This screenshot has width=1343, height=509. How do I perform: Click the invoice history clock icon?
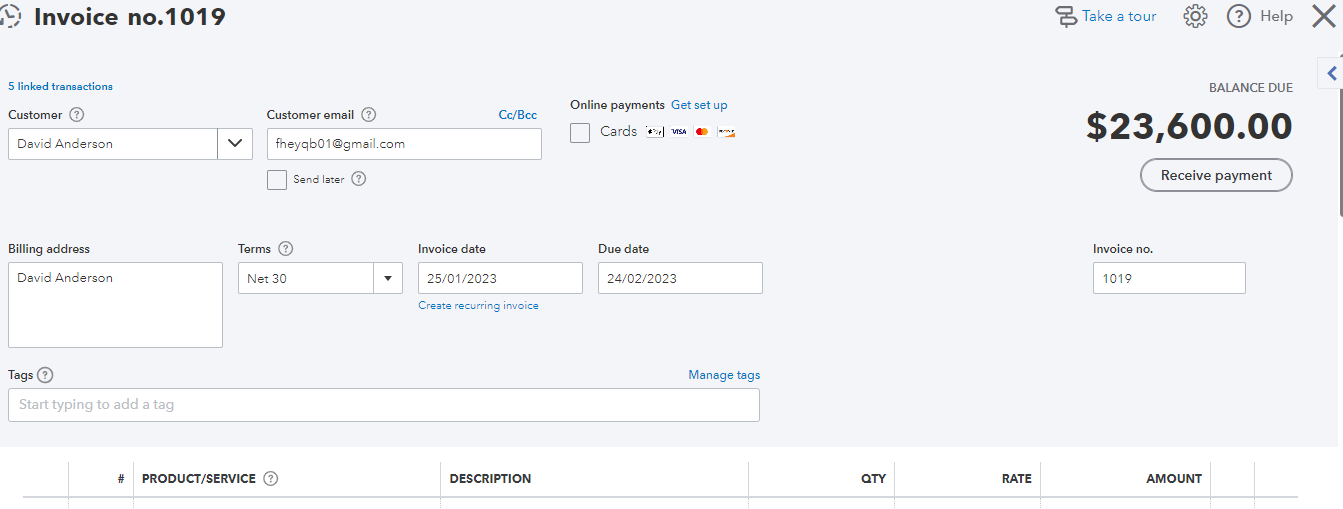click(10, 16)
